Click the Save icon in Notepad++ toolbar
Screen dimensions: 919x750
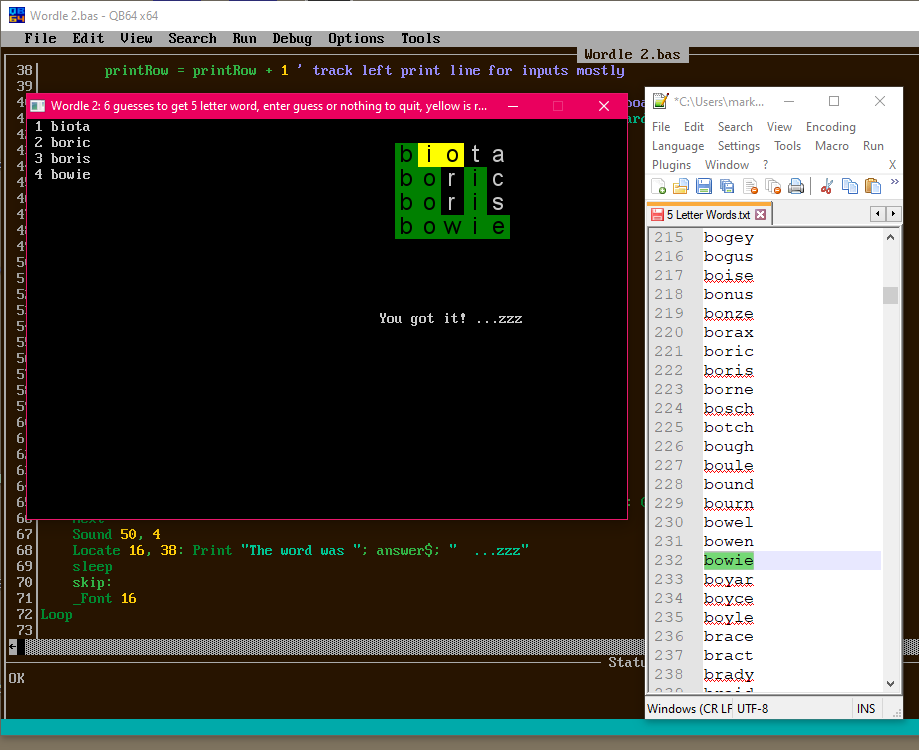pyautogui.click(x=703, y=186)
